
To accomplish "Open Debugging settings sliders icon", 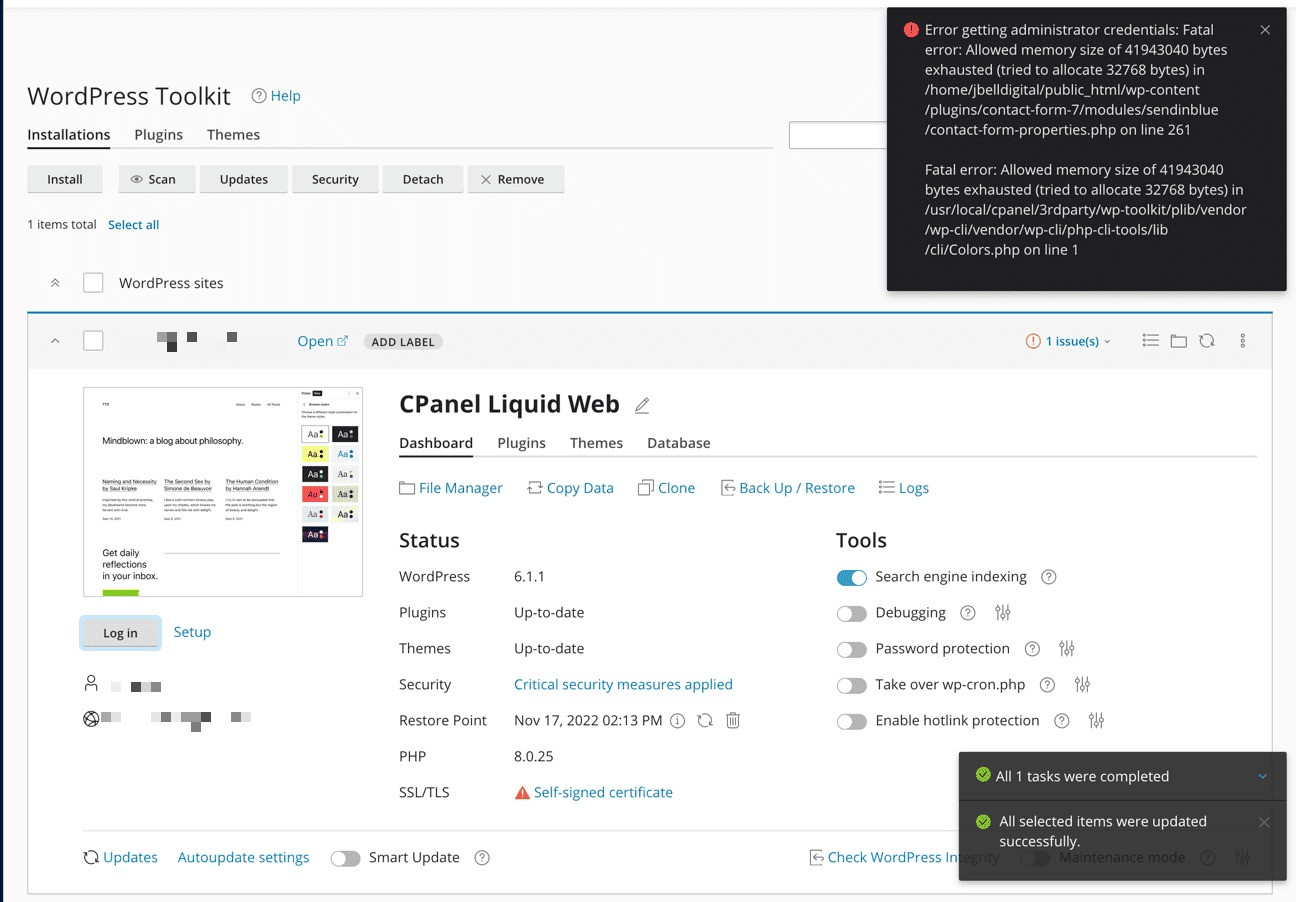I will click(1003, 613).
